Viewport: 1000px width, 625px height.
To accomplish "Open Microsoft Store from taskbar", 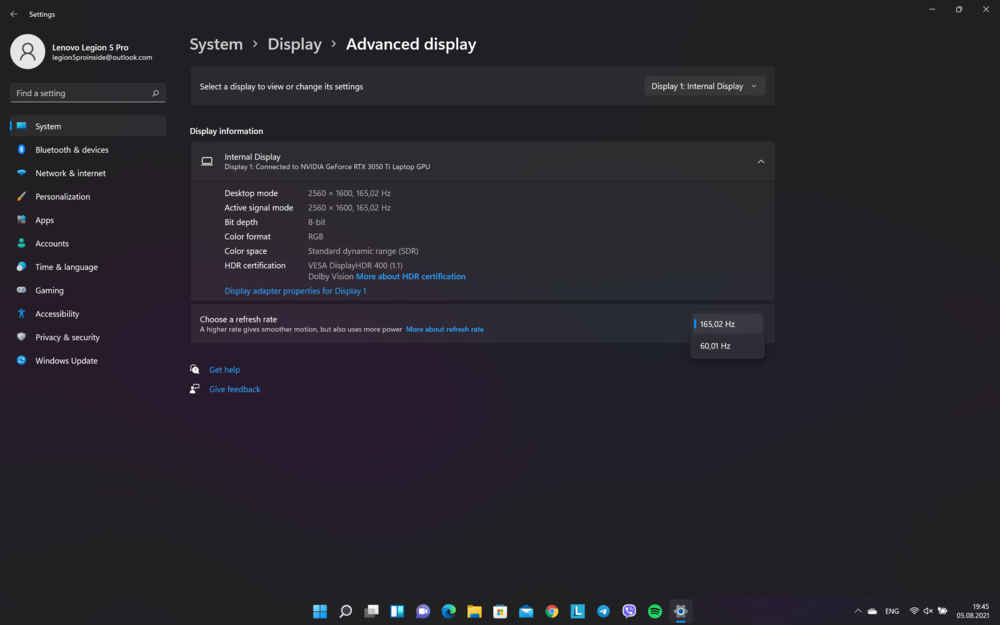I will tap(500, 612).
